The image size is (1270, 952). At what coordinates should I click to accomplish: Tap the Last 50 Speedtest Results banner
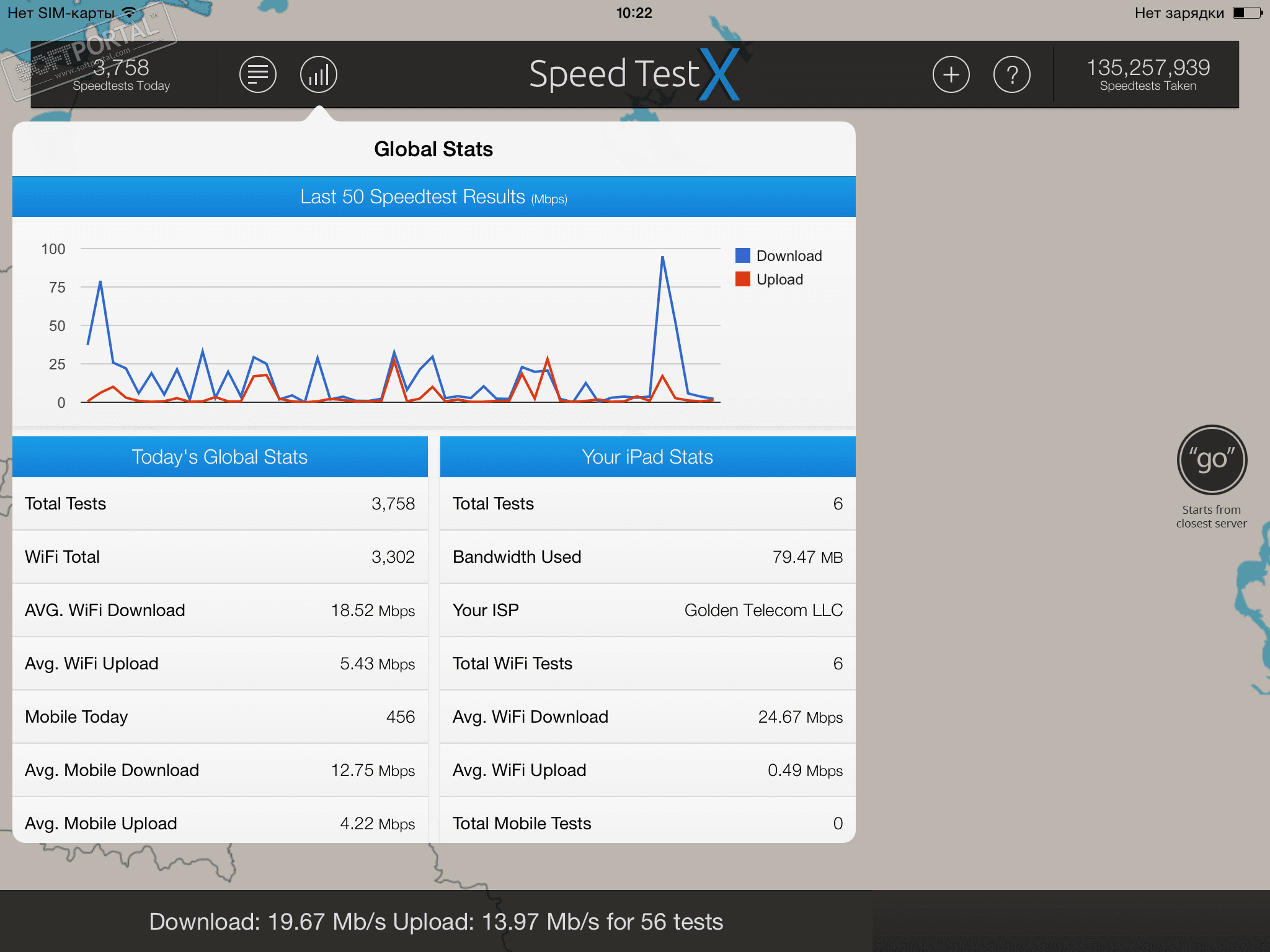433,197
